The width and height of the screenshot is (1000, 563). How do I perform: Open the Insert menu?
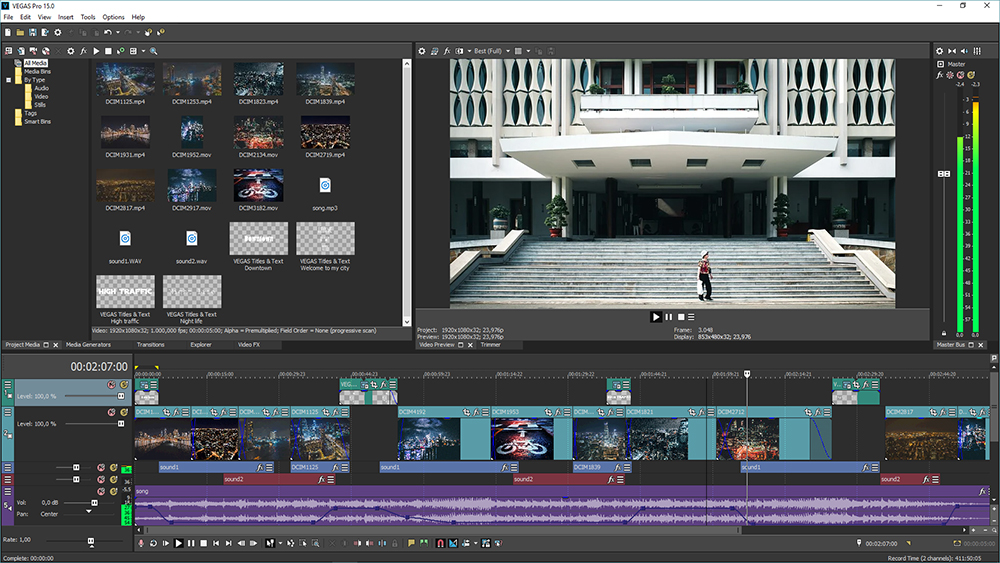[66, 17]
